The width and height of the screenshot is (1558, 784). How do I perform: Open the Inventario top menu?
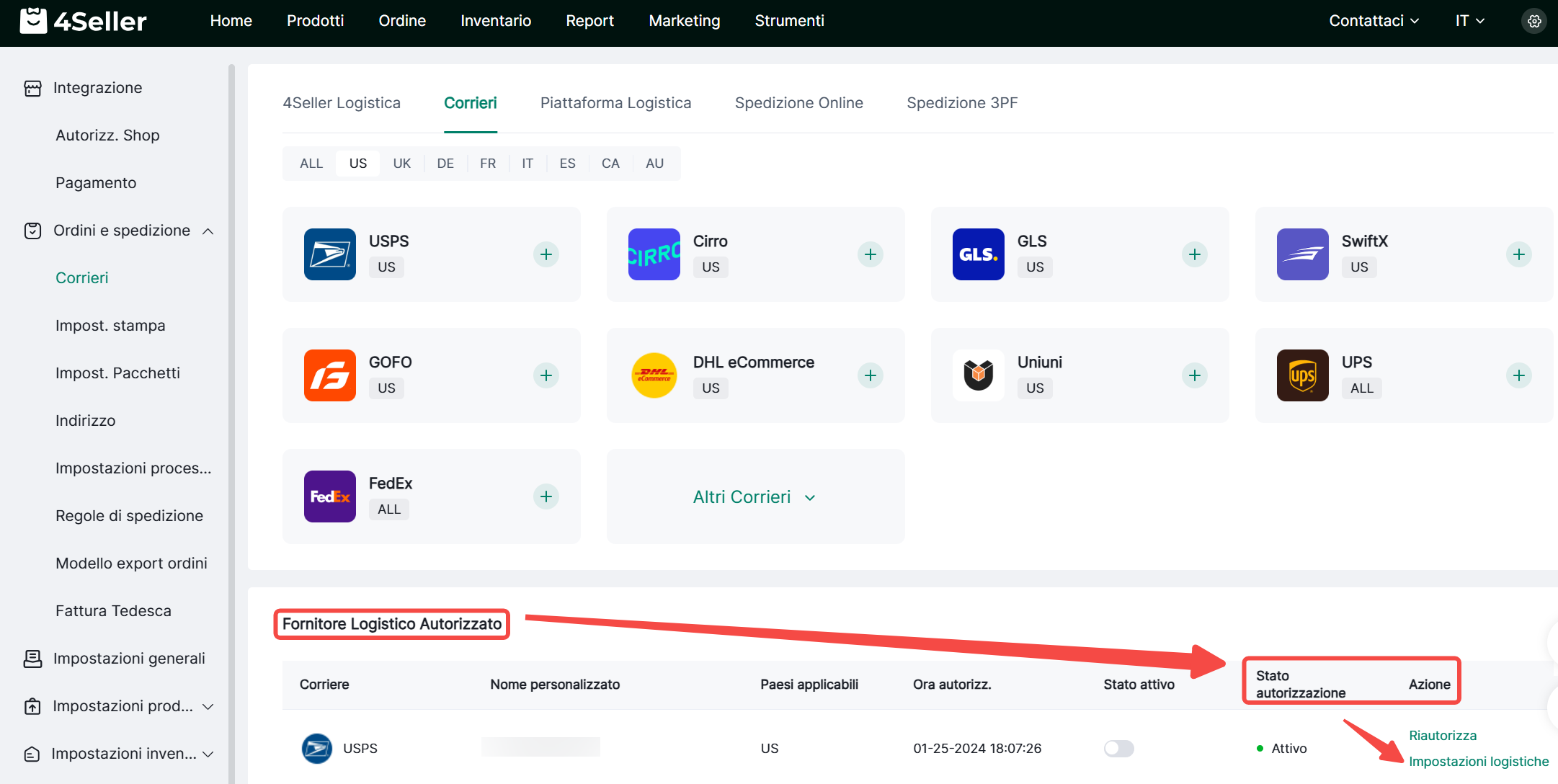496,21
